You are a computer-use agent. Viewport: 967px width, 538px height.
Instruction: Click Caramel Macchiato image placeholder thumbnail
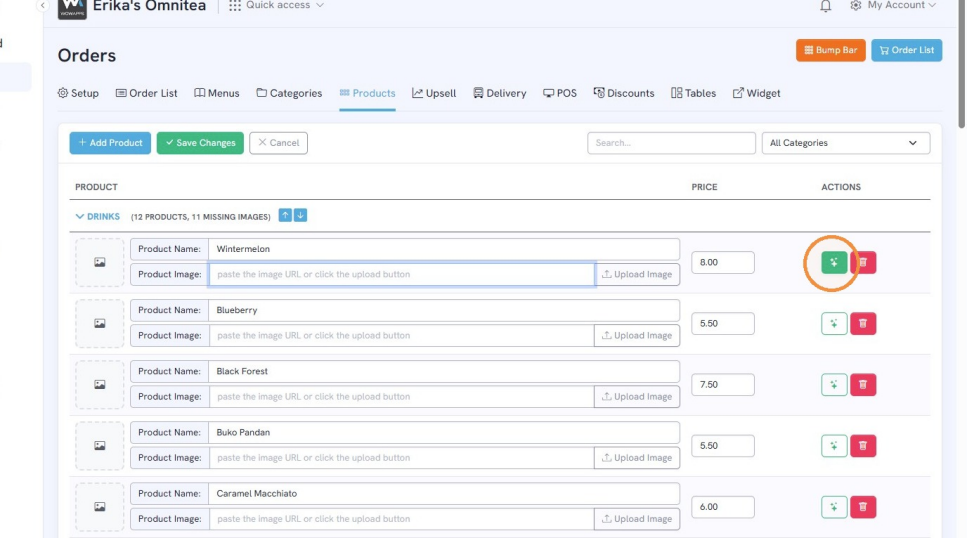pos(99,507)
